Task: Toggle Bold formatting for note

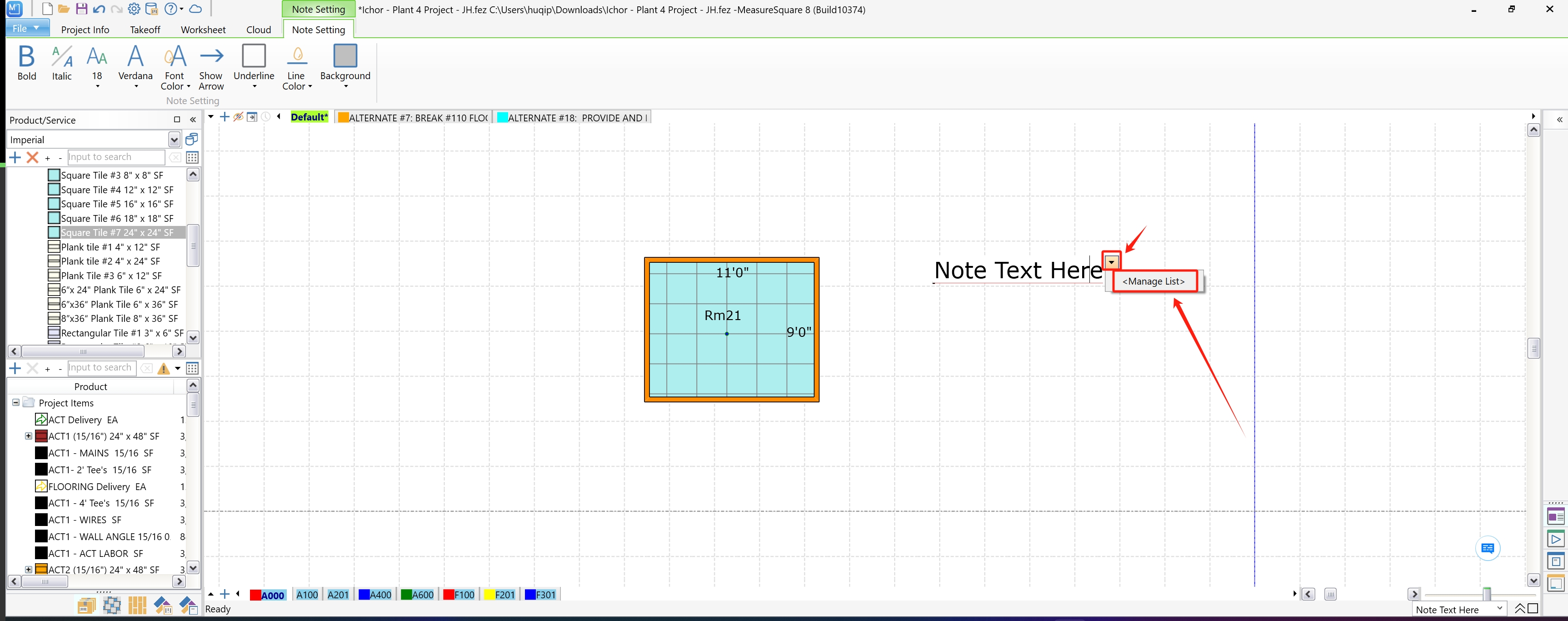Action: [x=26, y=62]
